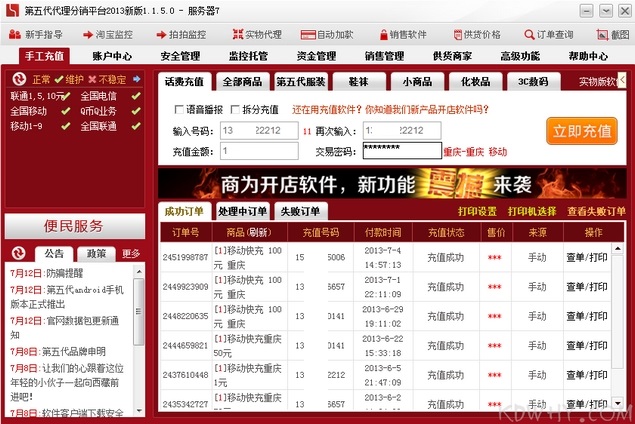Screen dimensions: 635x424
Task: Open the 打印机选择 printer selection option
Action: point(533,212)
